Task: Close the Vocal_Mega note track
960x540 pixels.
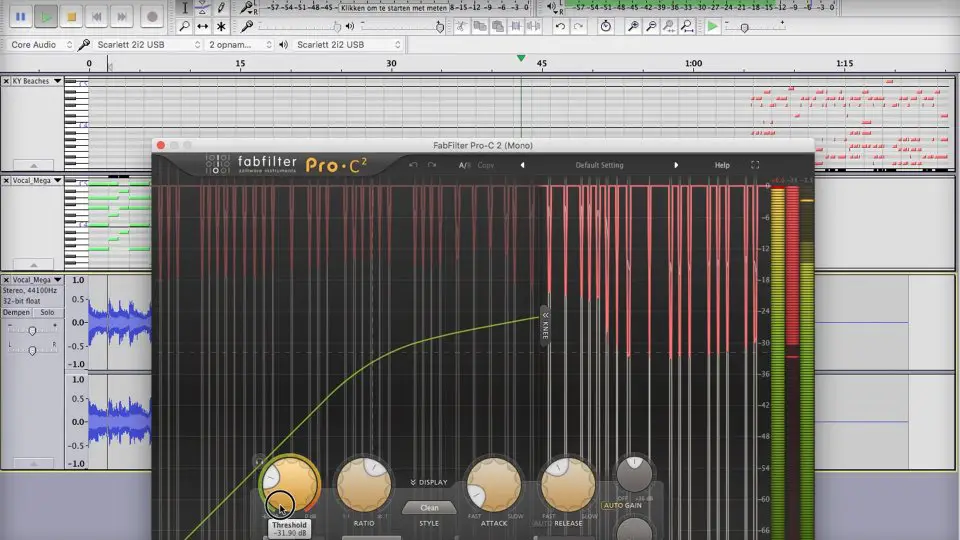Action: point(6,181)
